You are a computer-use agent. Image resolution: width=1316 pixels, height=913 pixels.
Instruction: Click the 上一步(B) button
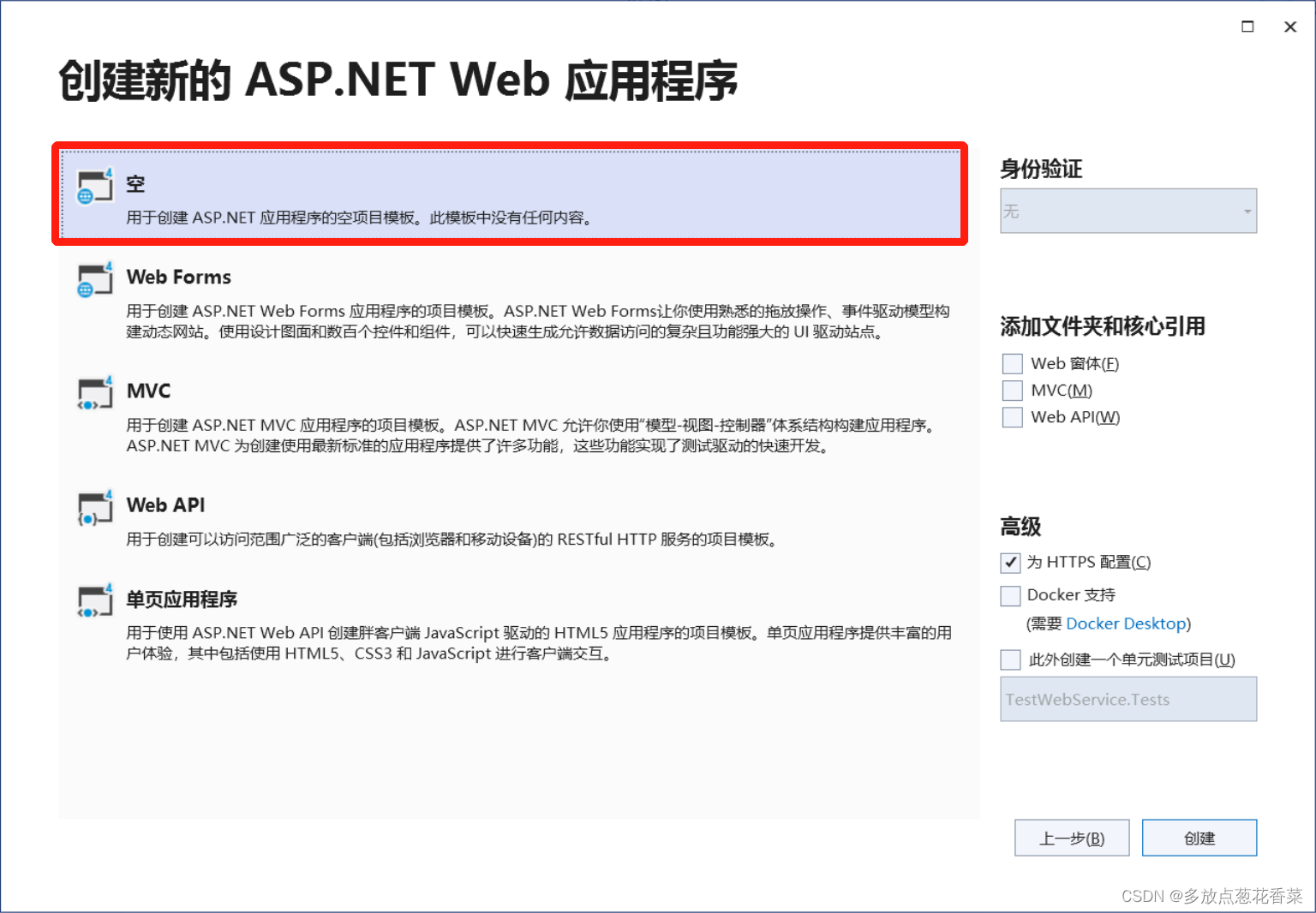click(x=1072, y=838)
